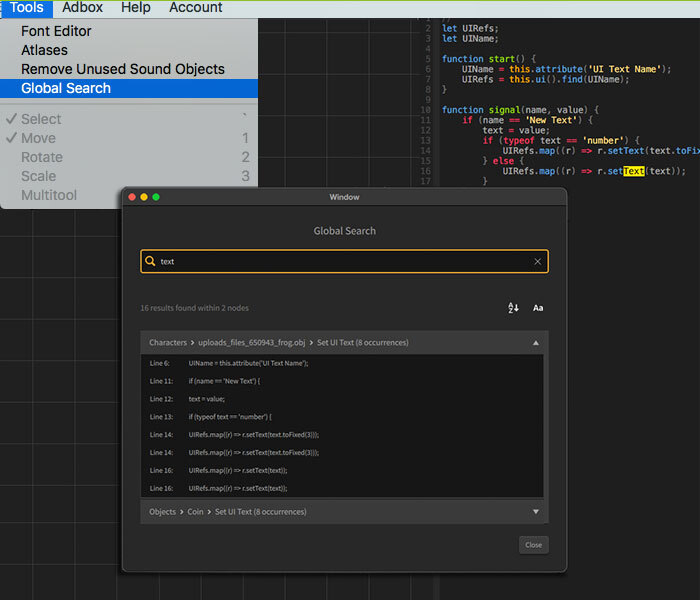Select Remove Unused Sound Objects

pos(122,69)
